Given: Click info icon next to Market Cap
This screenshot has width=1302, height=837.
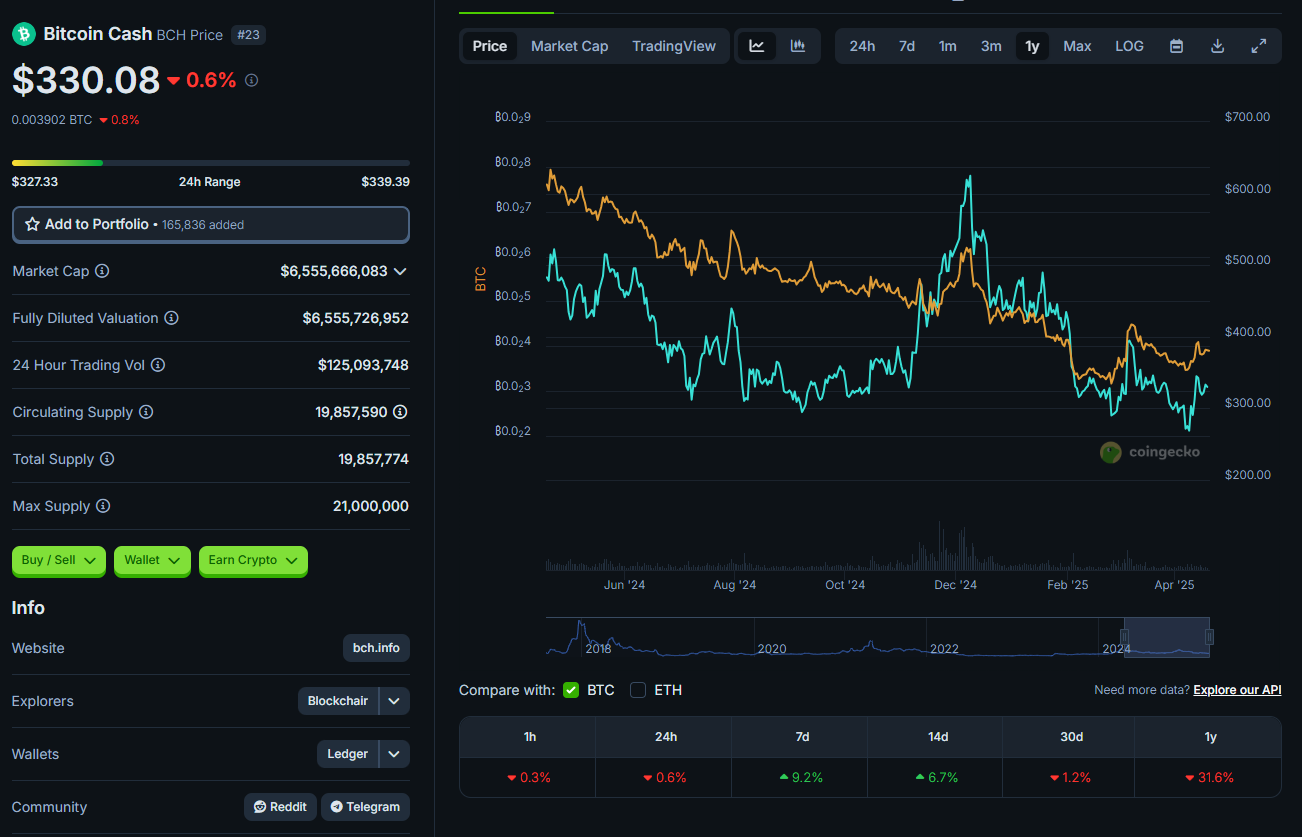Looking at the screenshot, I should click(102, 271).
